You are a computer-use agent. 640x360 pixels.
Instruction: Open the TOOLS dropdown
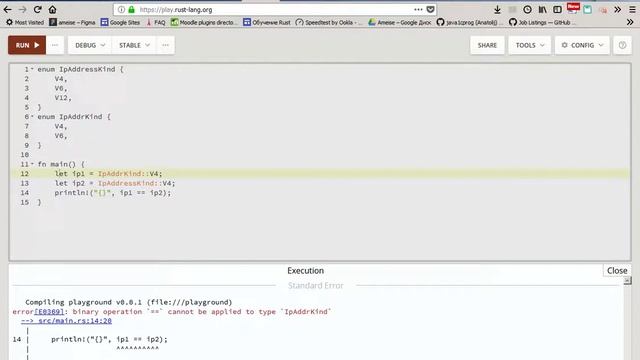pyautogui.click(x=530, y=45)
